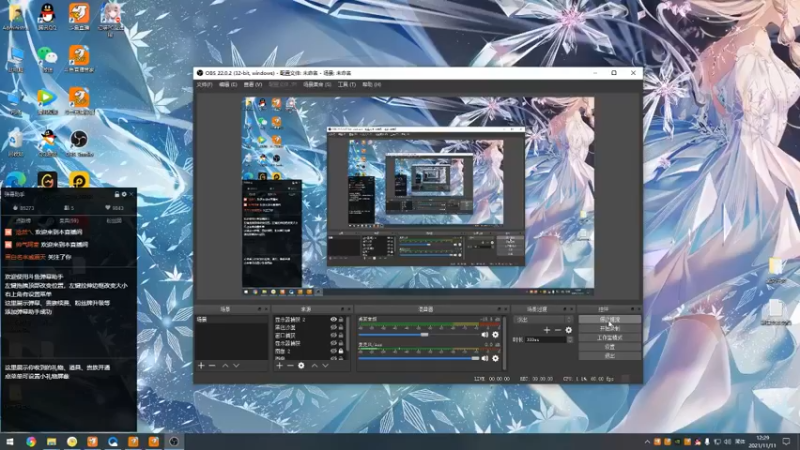This screenshot has width=800, height=450.
Task: Open the 腾讯QQ penguin desktop icon
Action: click(x=47, y=16)
